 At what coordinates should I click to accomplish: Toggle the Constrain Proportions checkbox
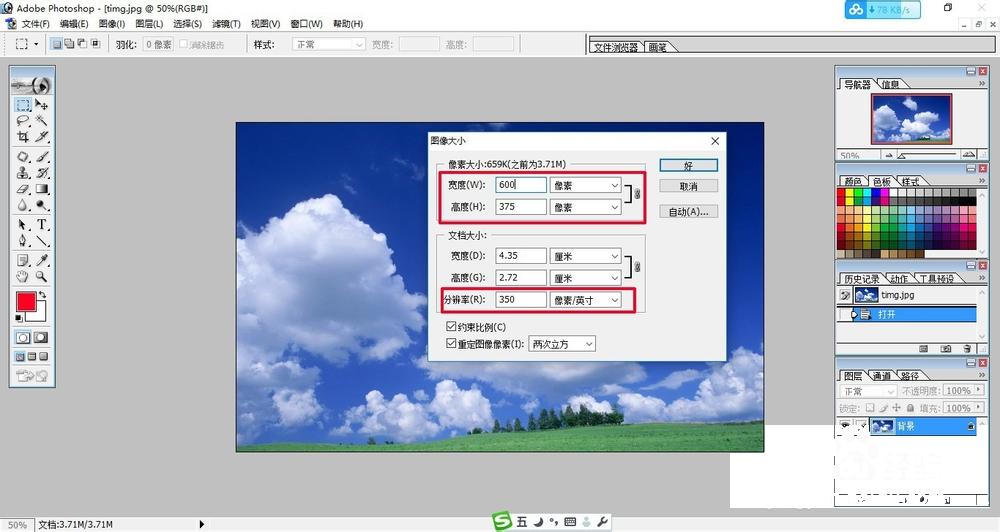coord(451,327)
